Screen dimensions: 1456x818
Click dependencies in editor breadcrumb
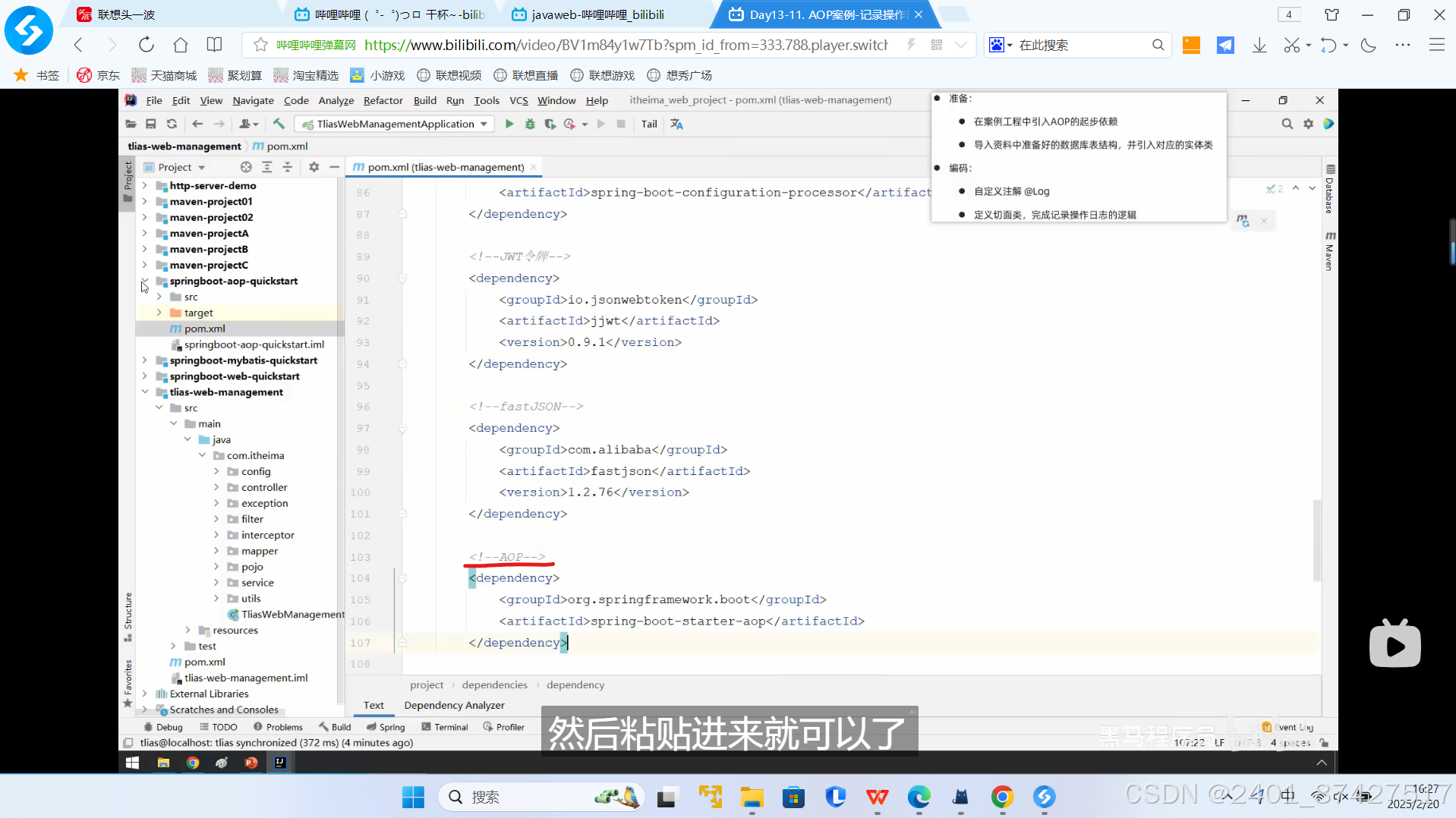(494, 684)
